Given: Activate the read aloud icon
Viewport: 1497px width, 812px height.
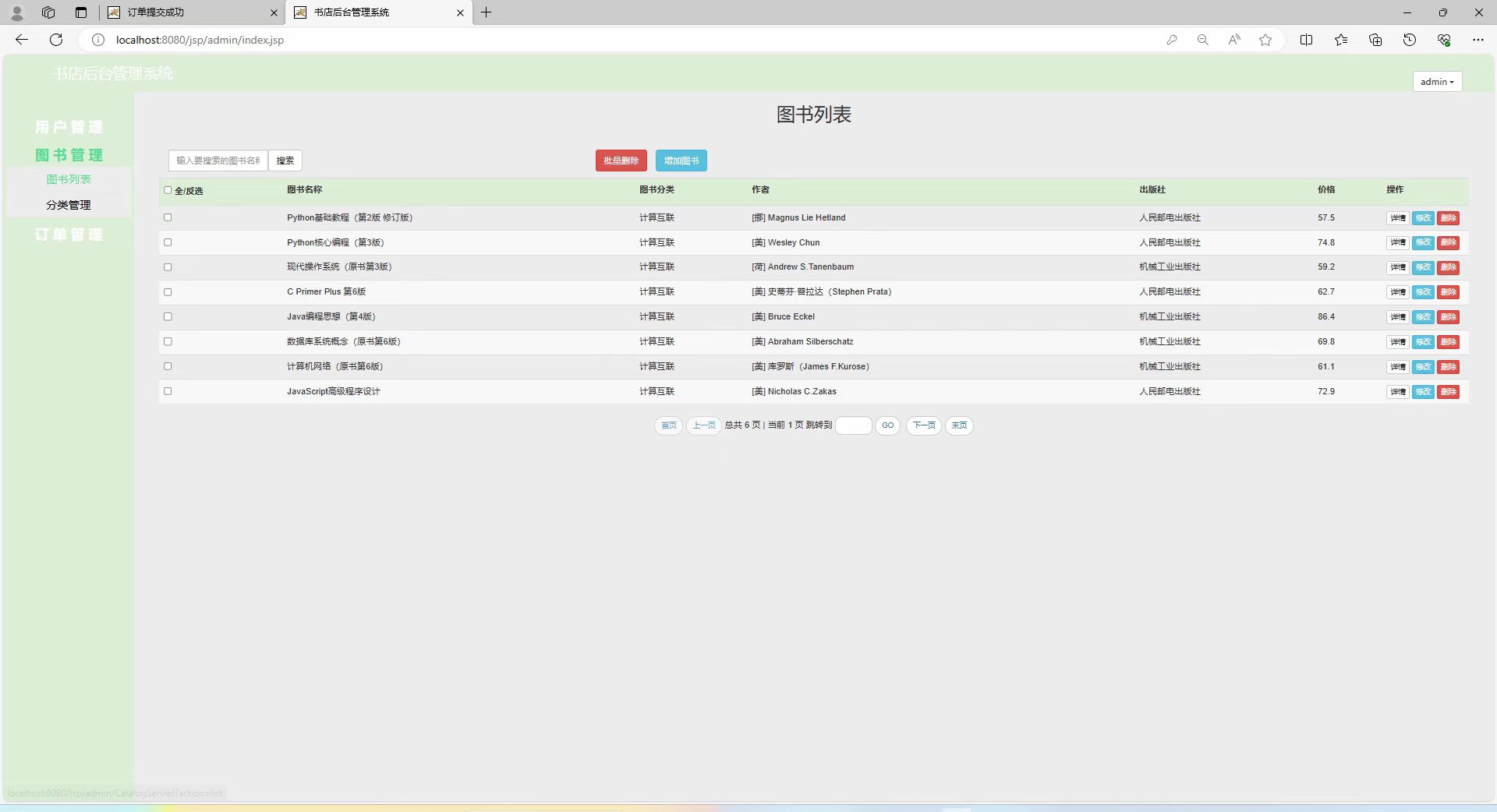Looking at the screenshot, I should click(1234, 40).
